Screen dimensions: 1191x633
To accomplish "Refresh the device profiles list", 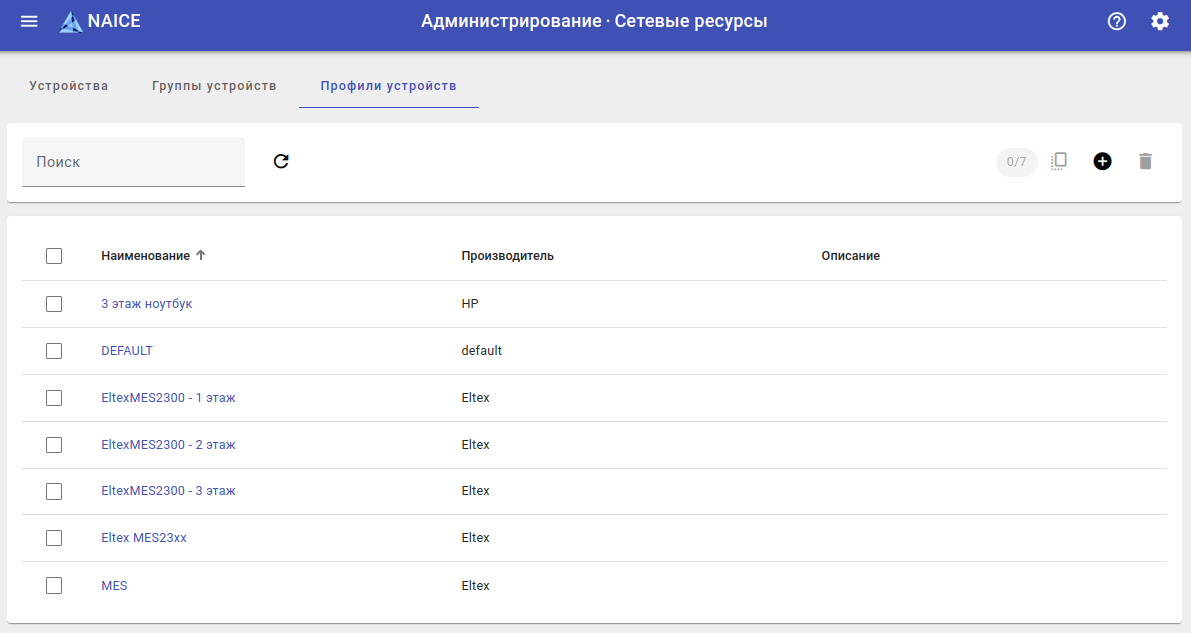I will [x=281, y=161].
